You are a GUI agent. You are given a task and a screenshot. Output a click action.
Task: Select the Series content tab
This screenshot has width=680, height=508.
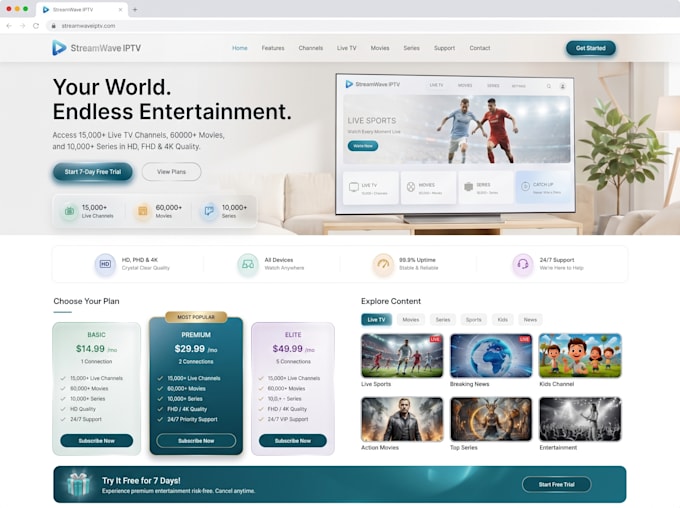click(443, 320)
